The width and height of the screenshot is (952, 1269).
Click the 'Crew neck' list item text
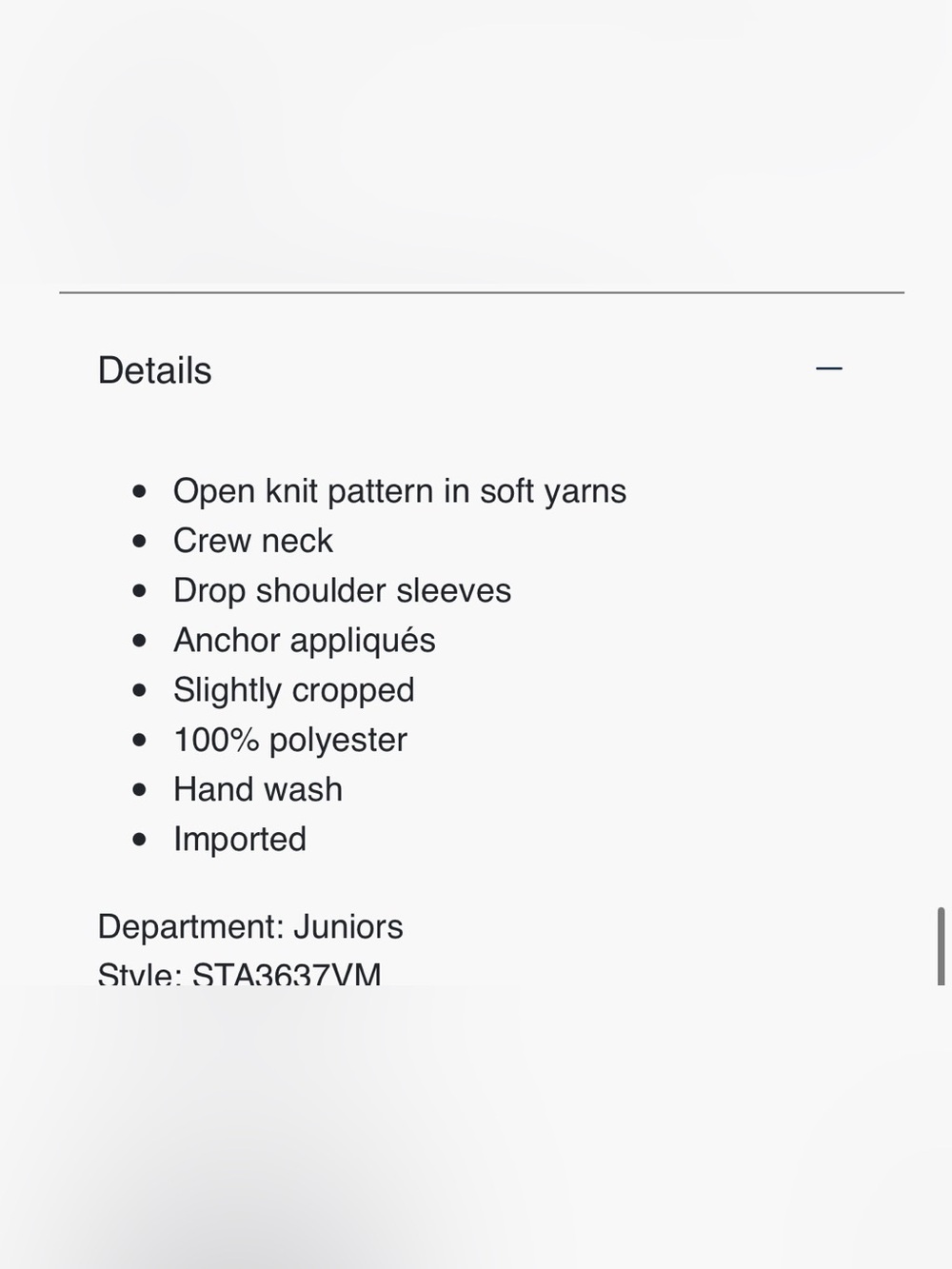pos(253,541)
